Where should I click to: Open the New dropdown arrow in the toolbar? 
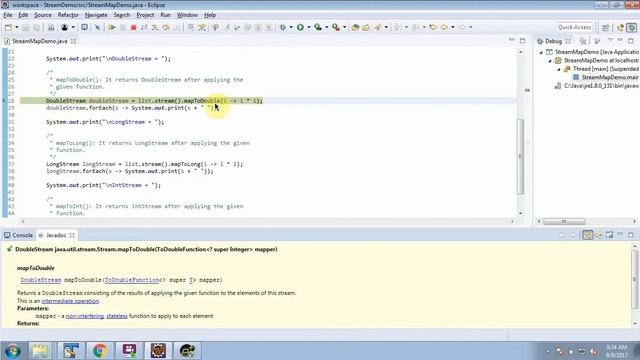click(17, 27)
